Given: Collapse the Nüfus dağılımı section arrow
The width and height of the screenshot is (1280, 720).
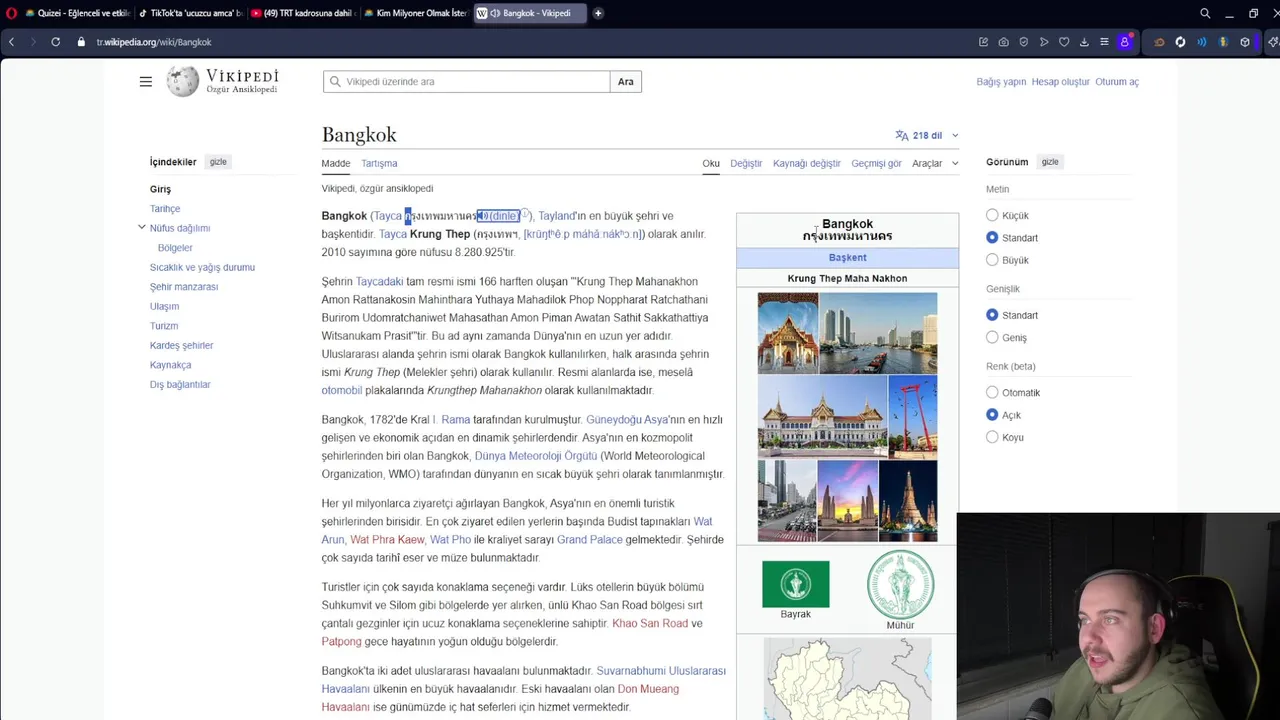Looking at the screenshot, I should coord(142,228).
